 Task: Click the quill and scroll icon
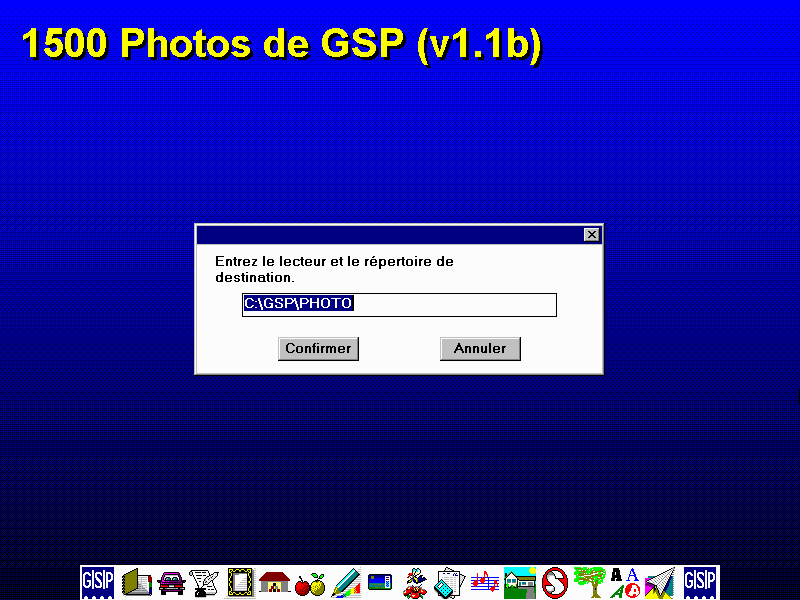coord(205,582)
